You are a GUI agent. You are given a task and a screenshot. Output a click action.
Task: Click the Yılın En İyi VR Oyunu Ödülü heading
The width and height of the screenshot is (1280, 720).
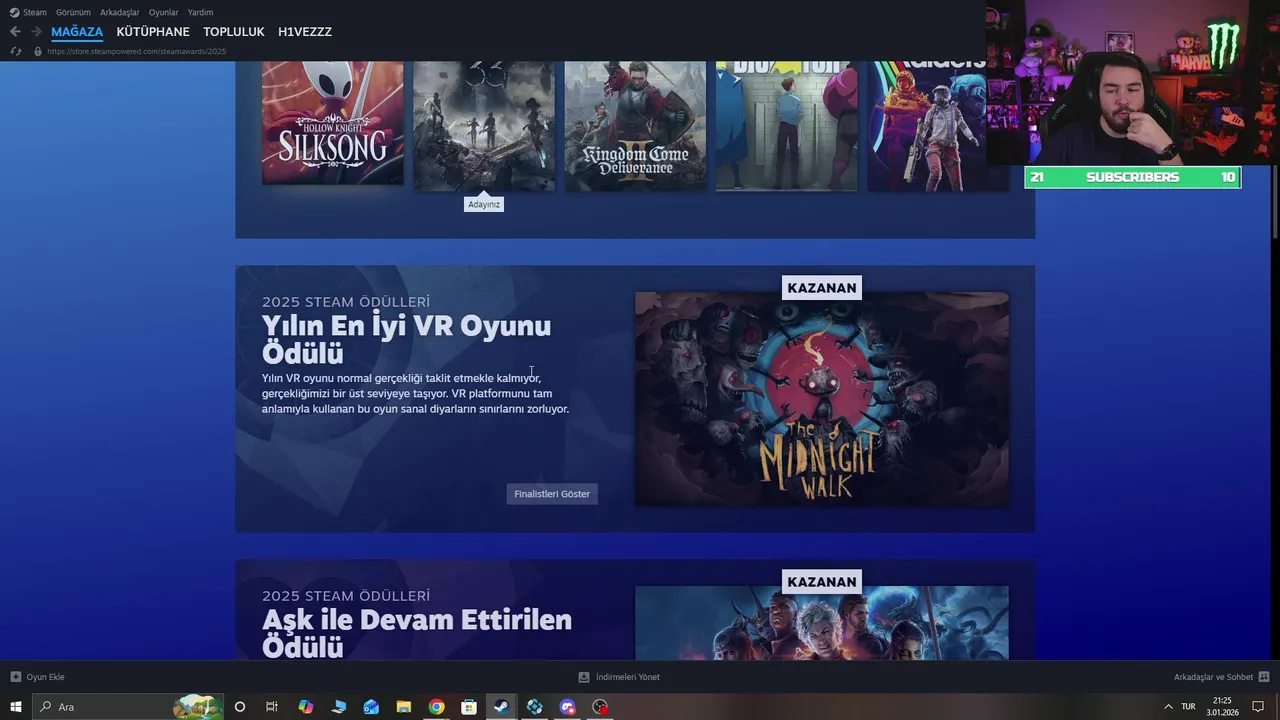(x=406, y=339)
